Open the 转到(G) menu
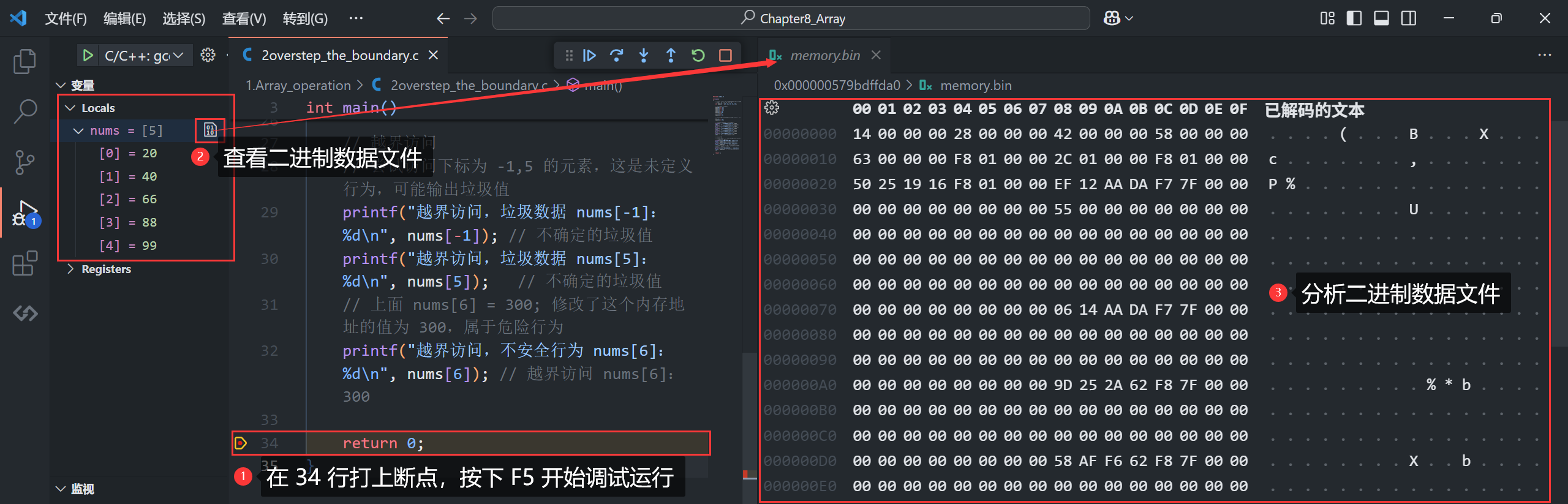The height and width of the screenshot is (504, 1568). tap(305, 18)
